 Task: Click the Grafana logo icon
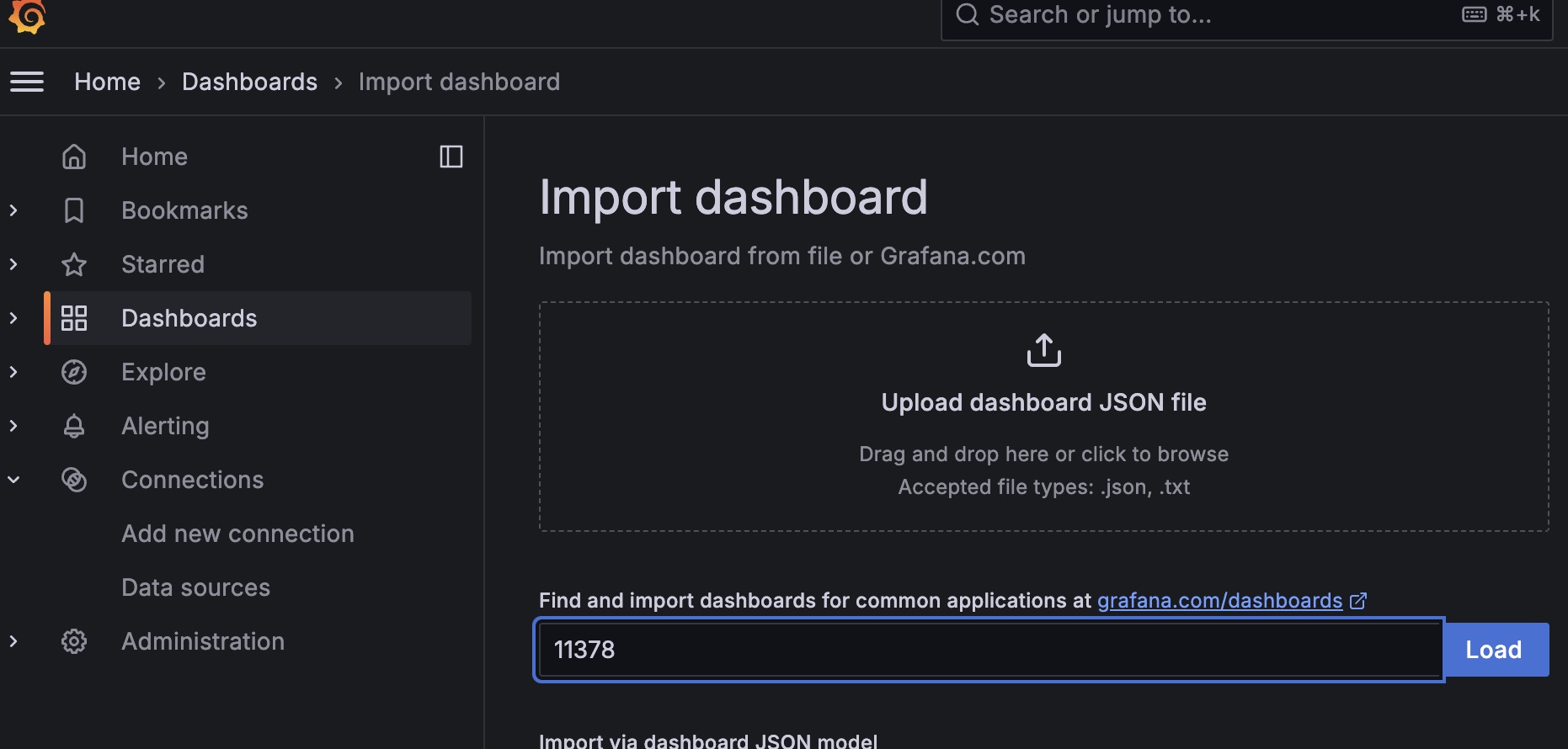click(27, 15)
